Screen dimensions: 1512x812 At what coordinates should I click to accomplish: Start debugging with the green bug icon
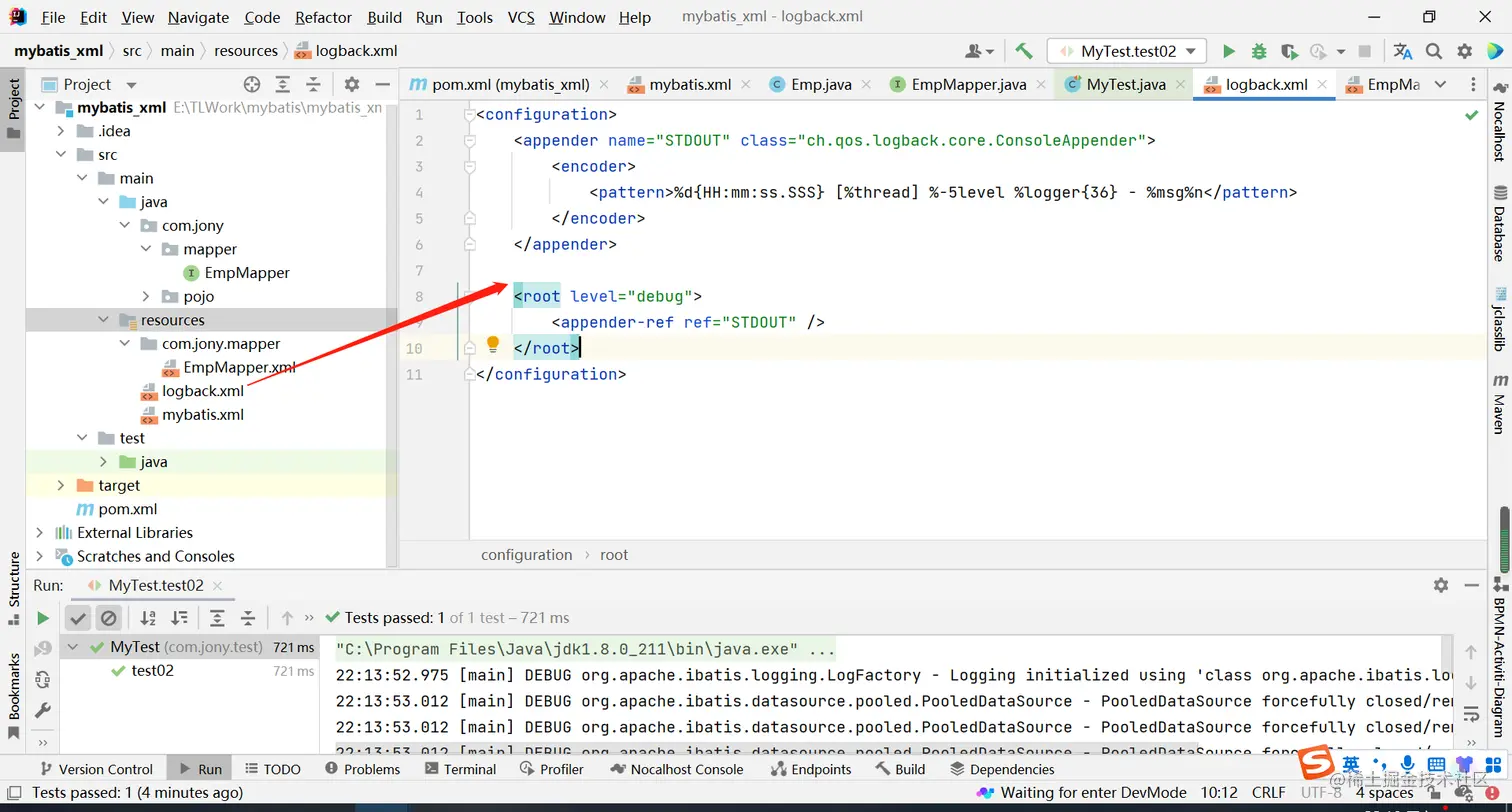point(1259,51)
